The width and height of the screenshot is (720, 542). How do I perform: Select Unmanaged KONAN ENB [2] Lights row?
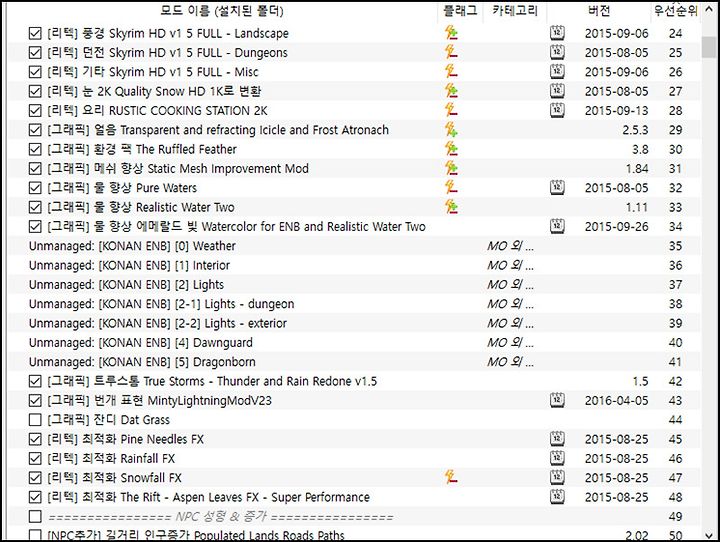354,284
